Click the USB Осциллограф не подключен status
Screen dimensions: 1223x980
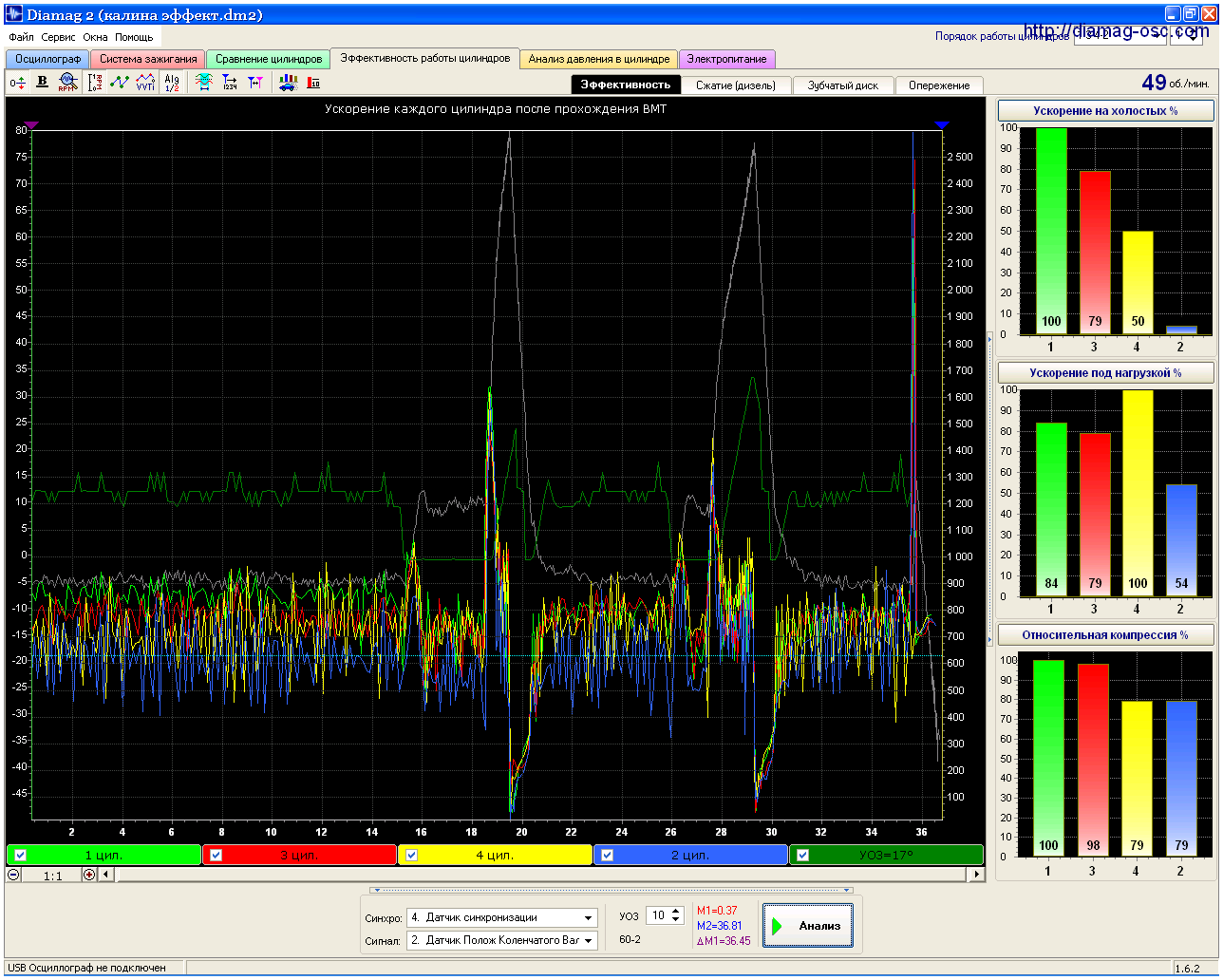click(86, 968)
